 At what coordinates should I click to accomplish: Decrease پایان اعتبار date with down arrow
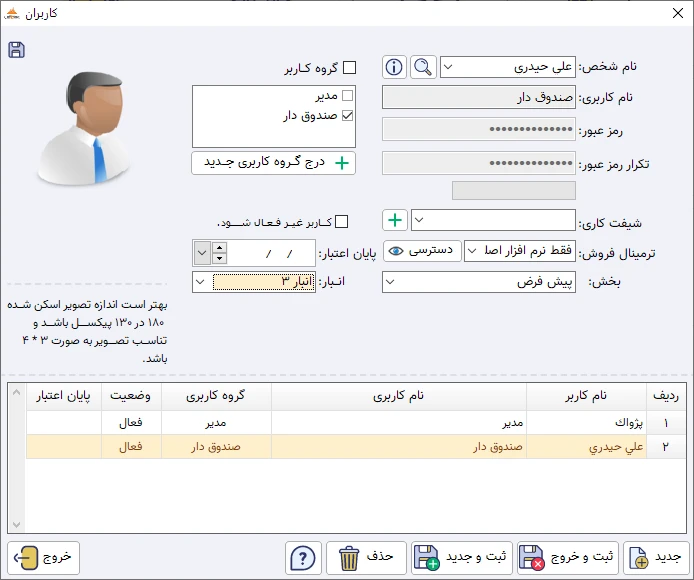click(220, 259)
